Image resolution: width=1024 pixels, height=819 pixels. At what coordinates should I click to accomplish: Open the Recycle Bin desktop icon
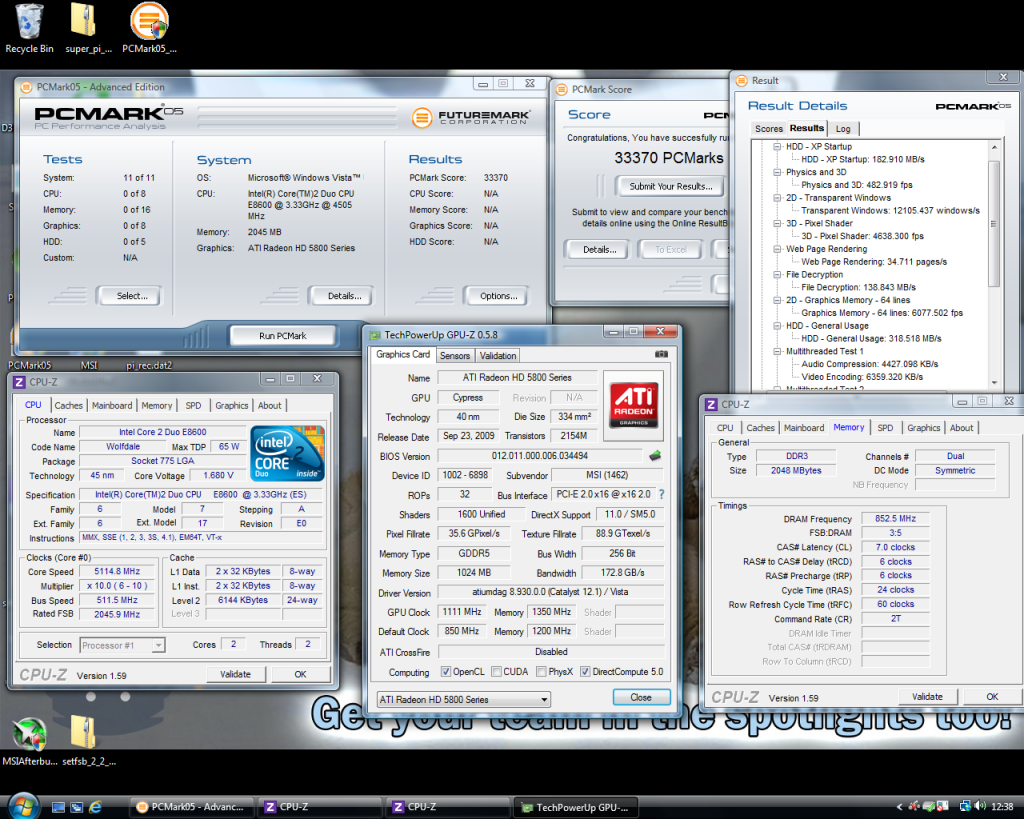pos(29,28)
